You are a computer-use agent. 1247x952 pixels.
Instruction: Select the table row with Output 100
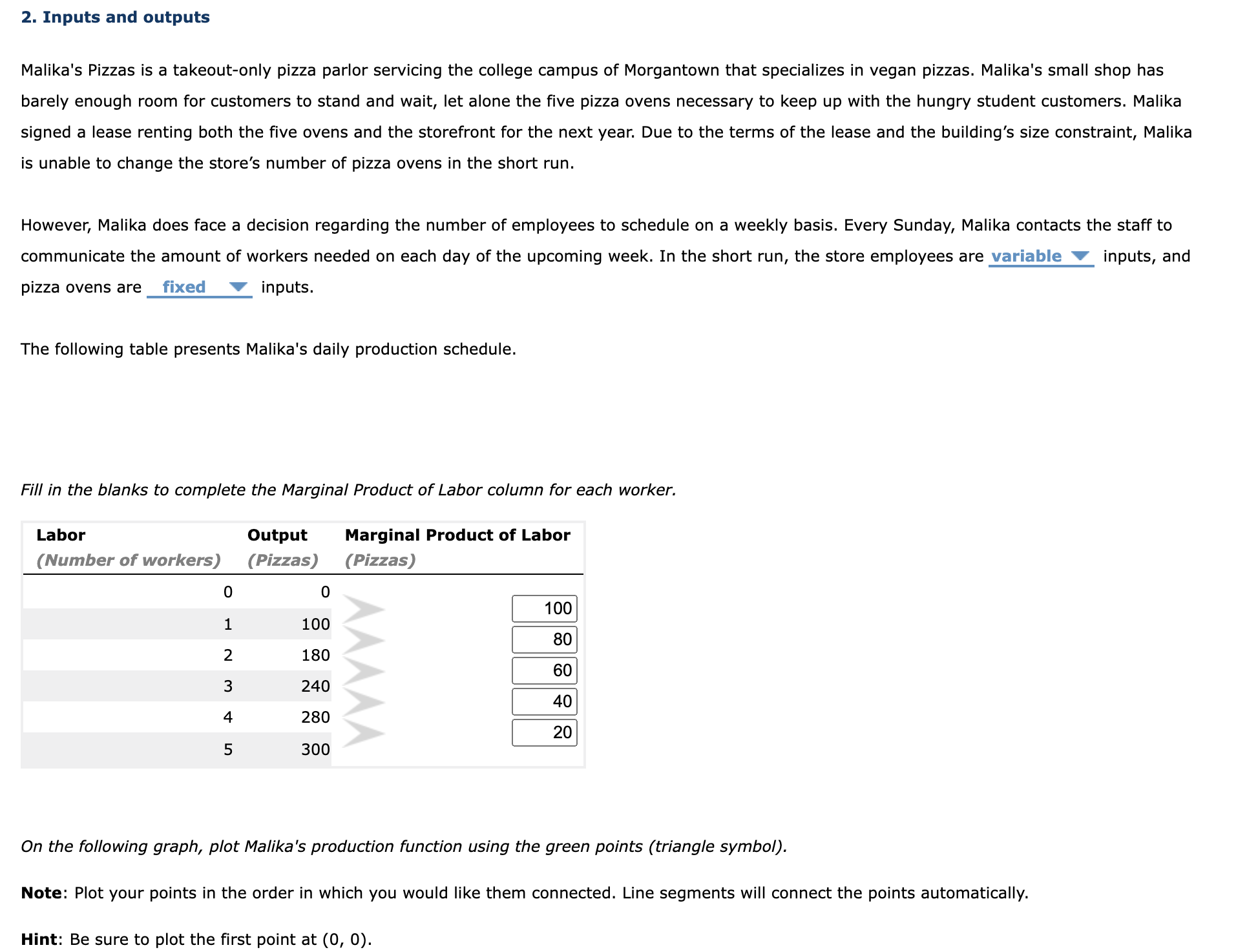194,624
